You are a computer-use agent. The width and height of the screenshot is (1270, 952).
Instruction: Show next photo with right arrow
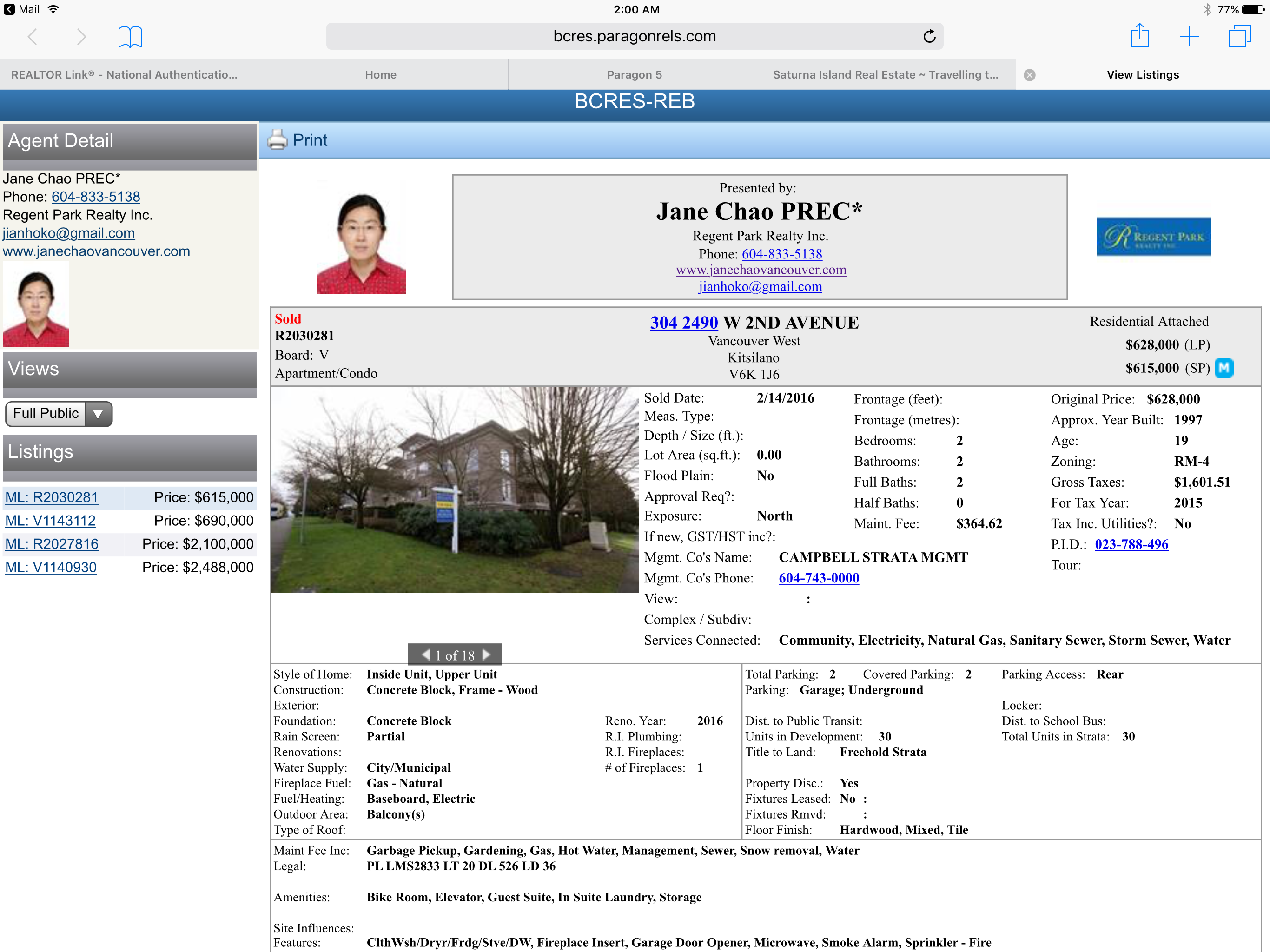487,654
